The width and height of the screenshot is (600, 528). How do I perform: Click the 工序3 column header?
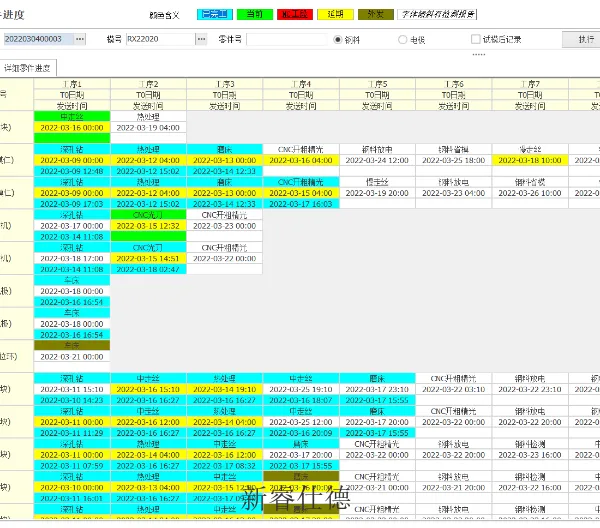click(225, 84)
